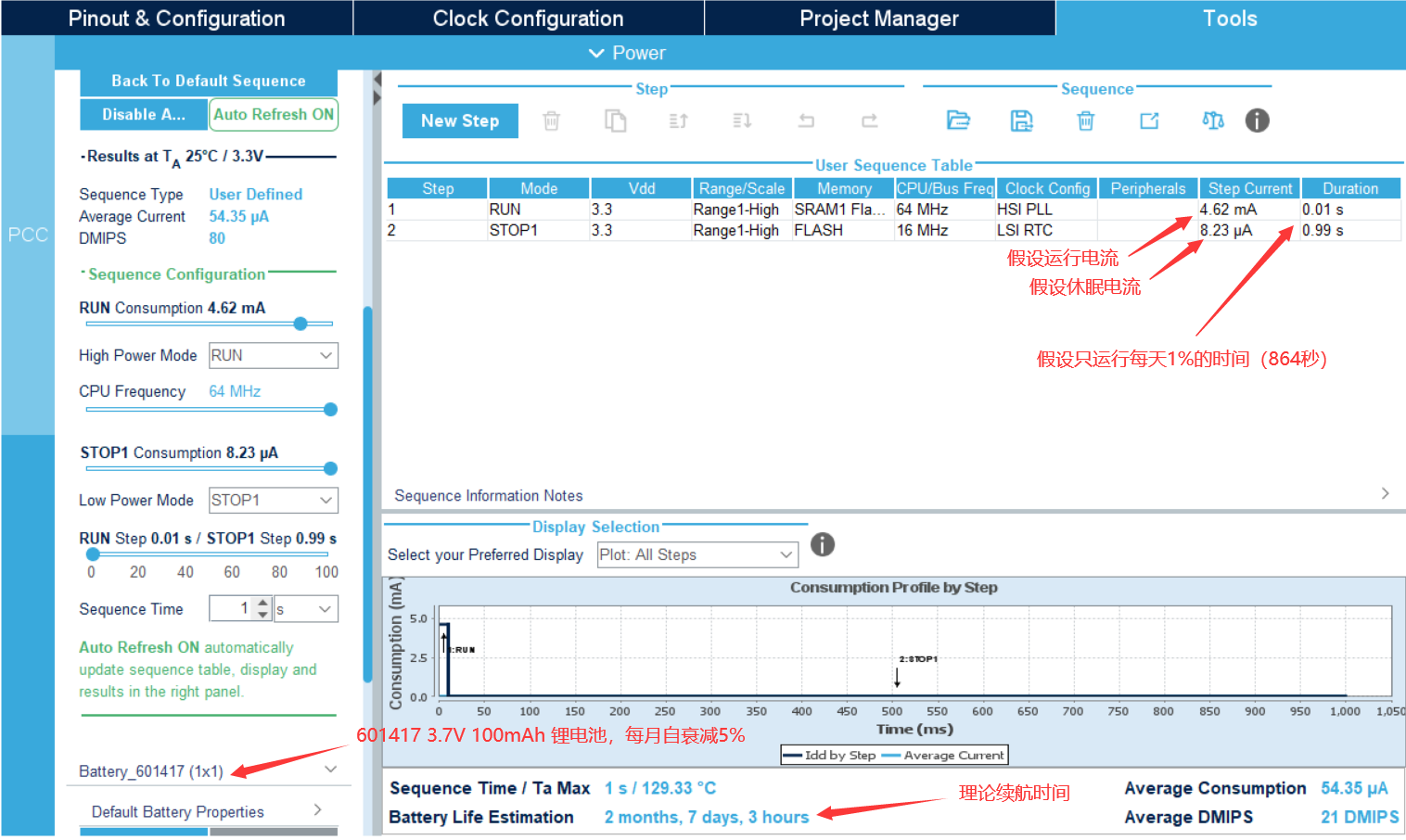Save the sequence with the floppy icon

(1021, 121)
